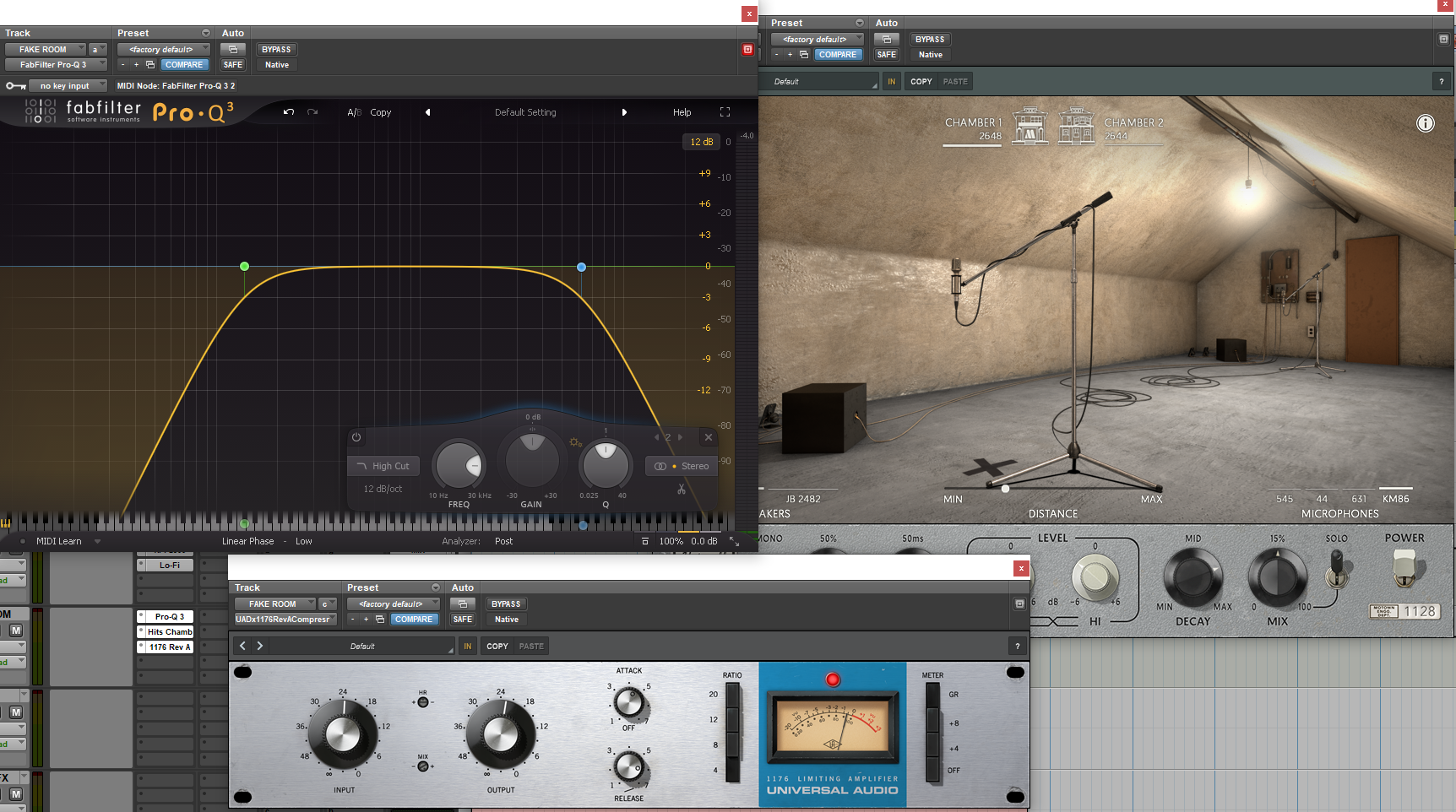Go to previous preset in 1176 plugin

click(242, 646)
